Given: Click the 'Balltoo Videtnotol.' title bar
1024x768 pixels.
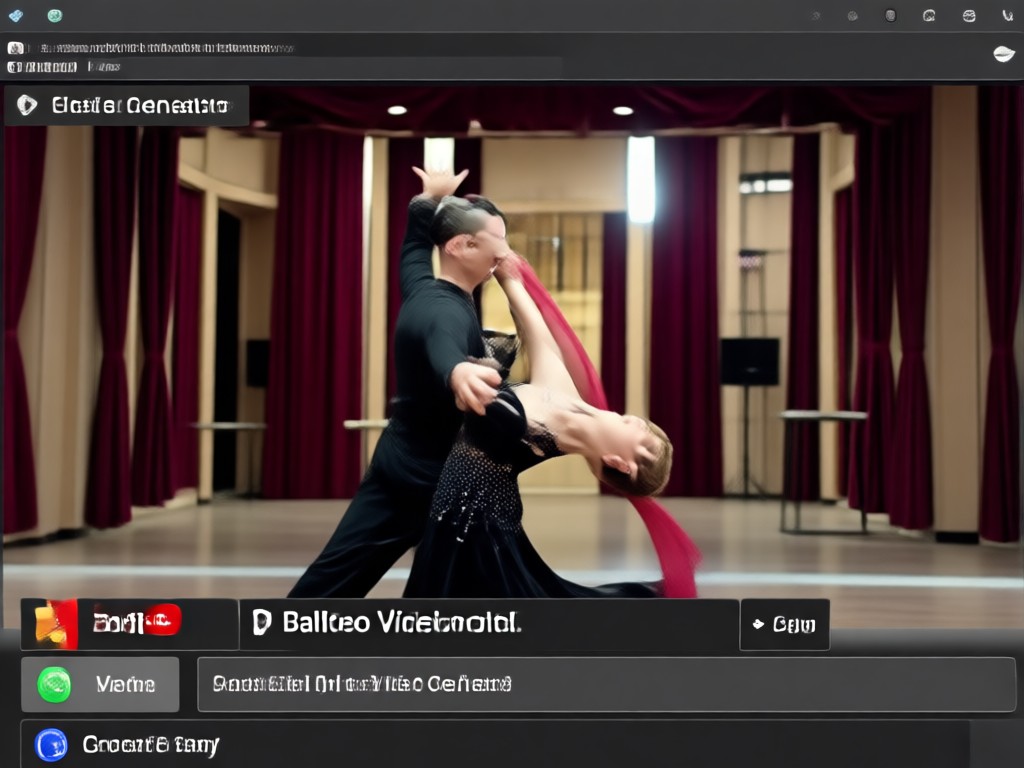Looking at the screenshot, I should (488, 624).
